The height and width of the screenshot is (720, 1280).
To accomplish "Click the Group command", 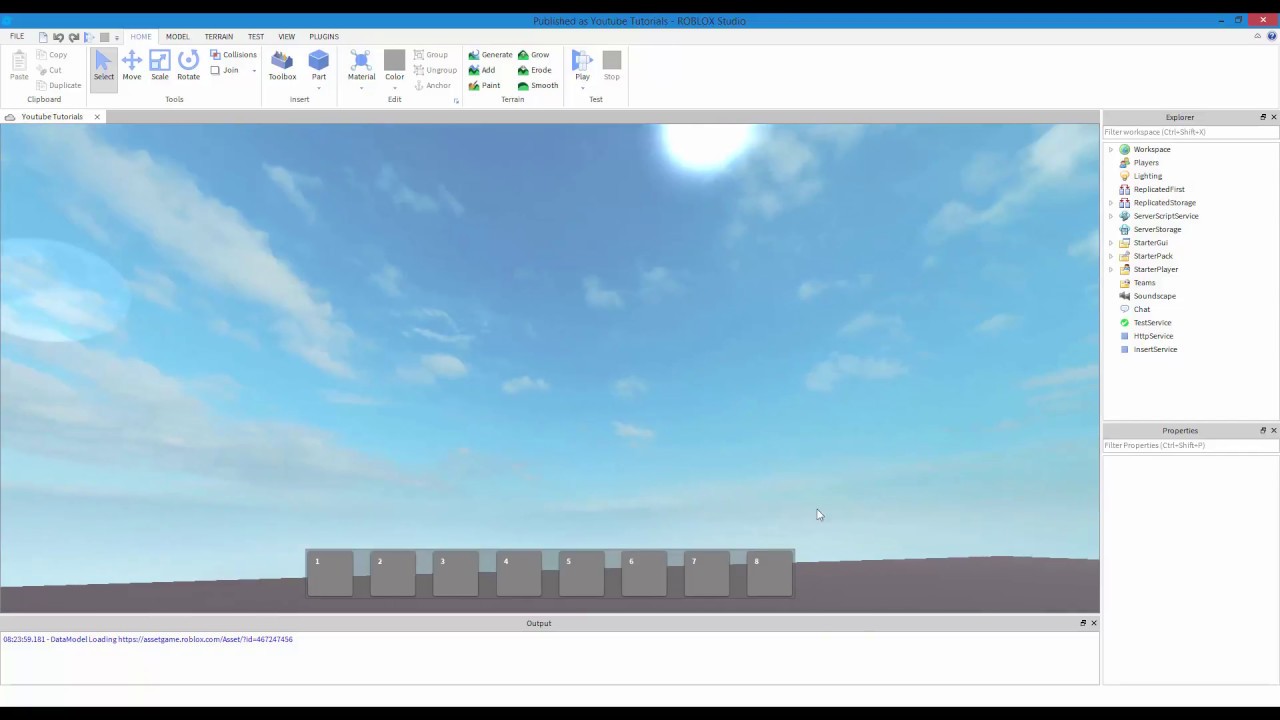I will [x=431, y=55].
